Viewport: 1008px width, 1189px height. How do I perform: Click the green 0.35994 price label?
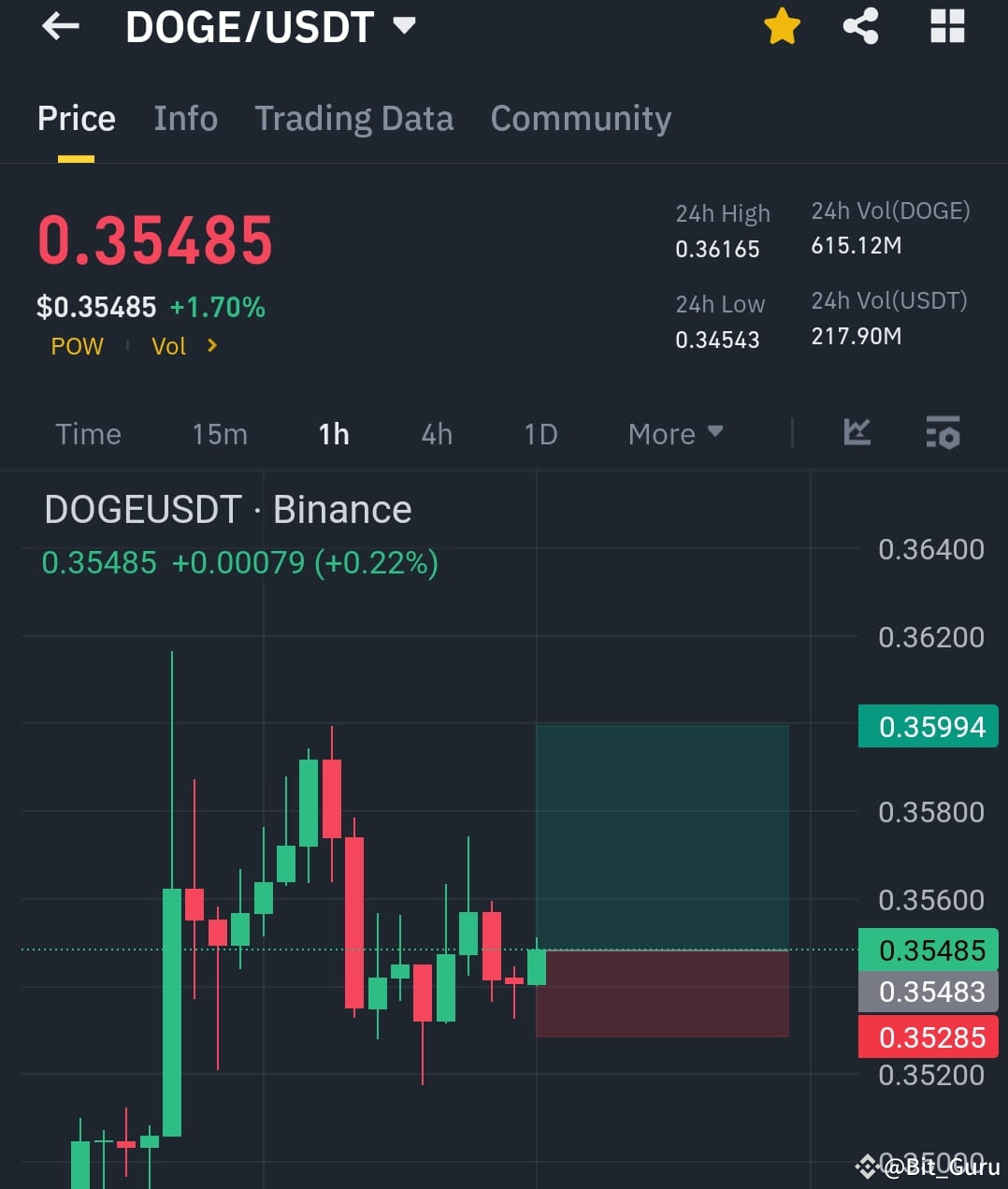tap(928, 726)
